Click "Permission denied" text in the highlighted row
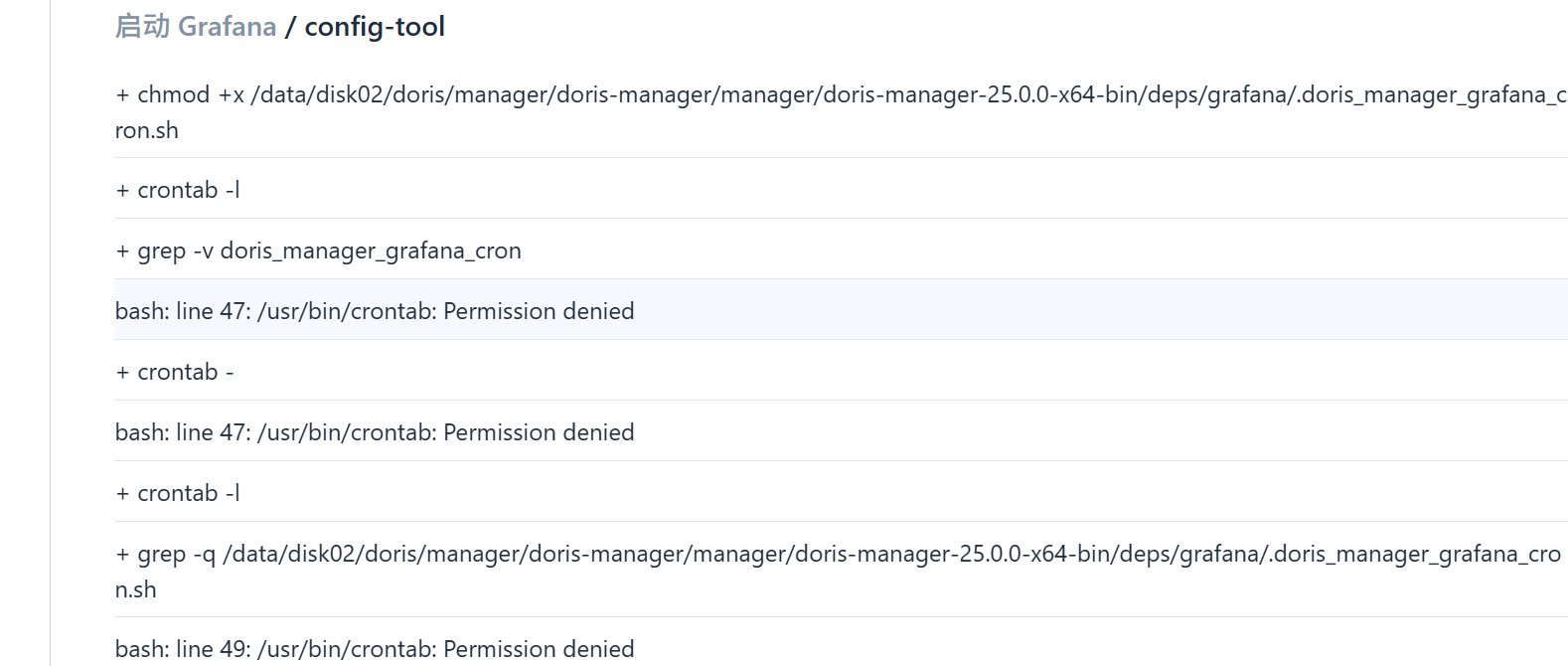Image resolution: width=1568 pixels, height=666 pixels. pos(539,311)
